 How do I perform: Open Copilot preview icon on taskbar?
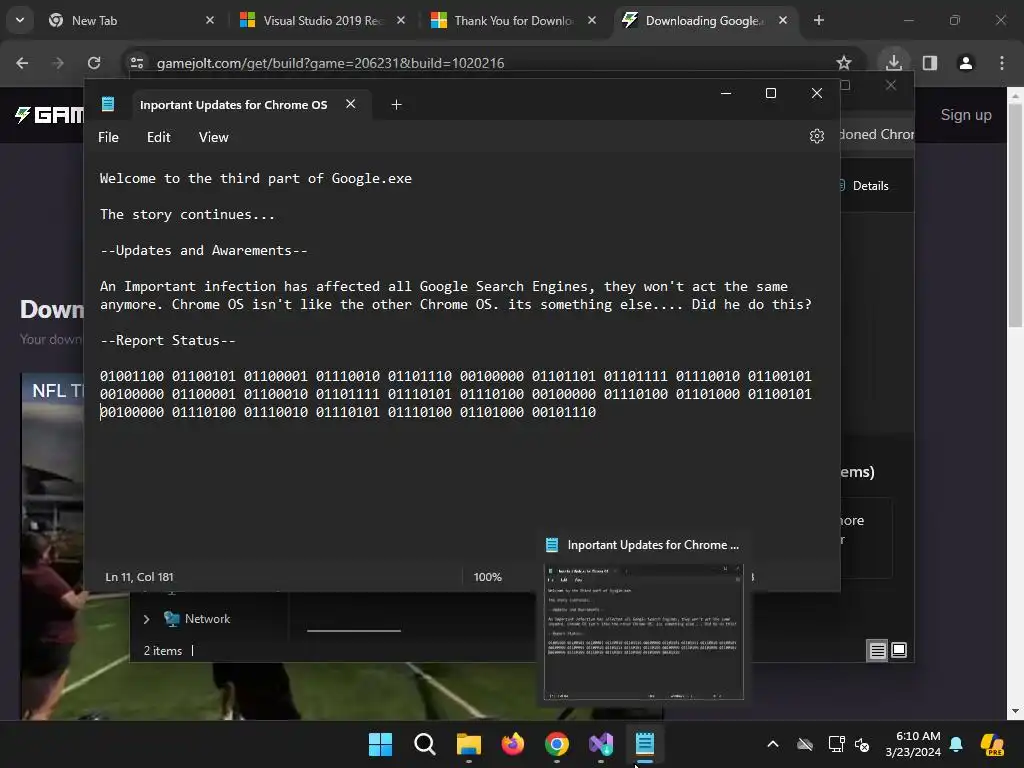992,744
